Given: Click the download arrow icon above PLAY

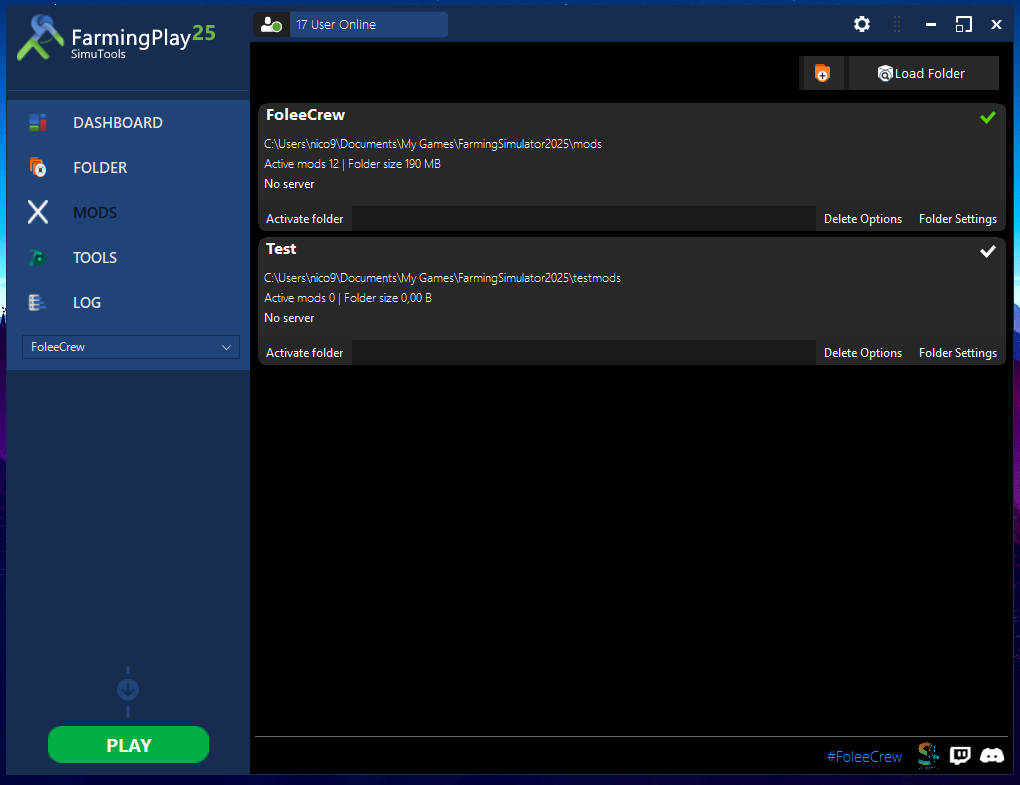Looking at the screenshot, I should tap(128, 690).
